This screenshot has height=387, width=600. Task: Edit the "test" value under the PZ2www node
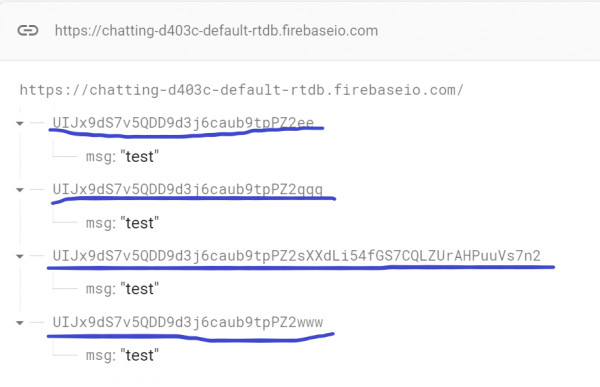click(x=140, y=356)
